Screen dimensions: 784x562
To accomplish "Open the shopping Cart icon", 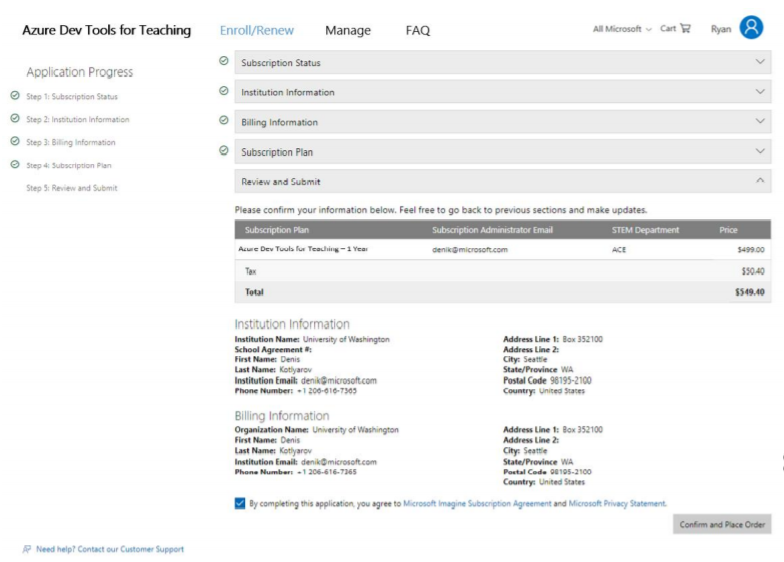I will [x=686, y=28].
